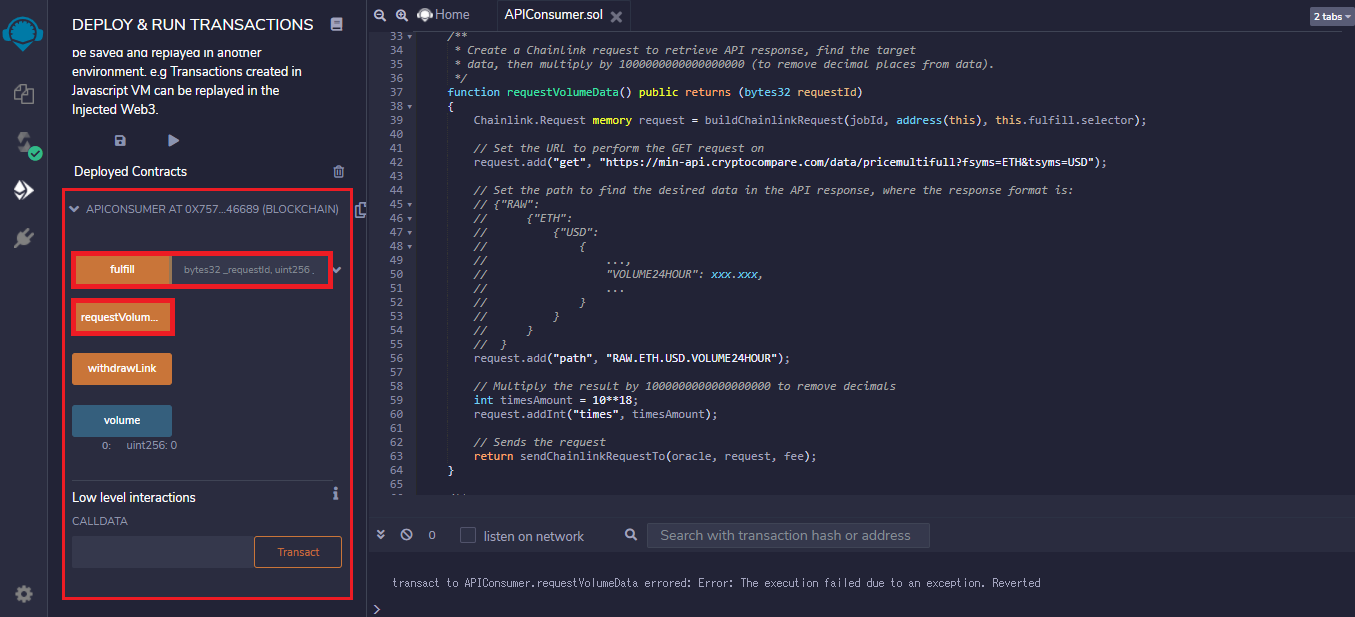1355x617 pixels.
Task: Click the 'Low level interactions' label
Action: click(134, 497)
